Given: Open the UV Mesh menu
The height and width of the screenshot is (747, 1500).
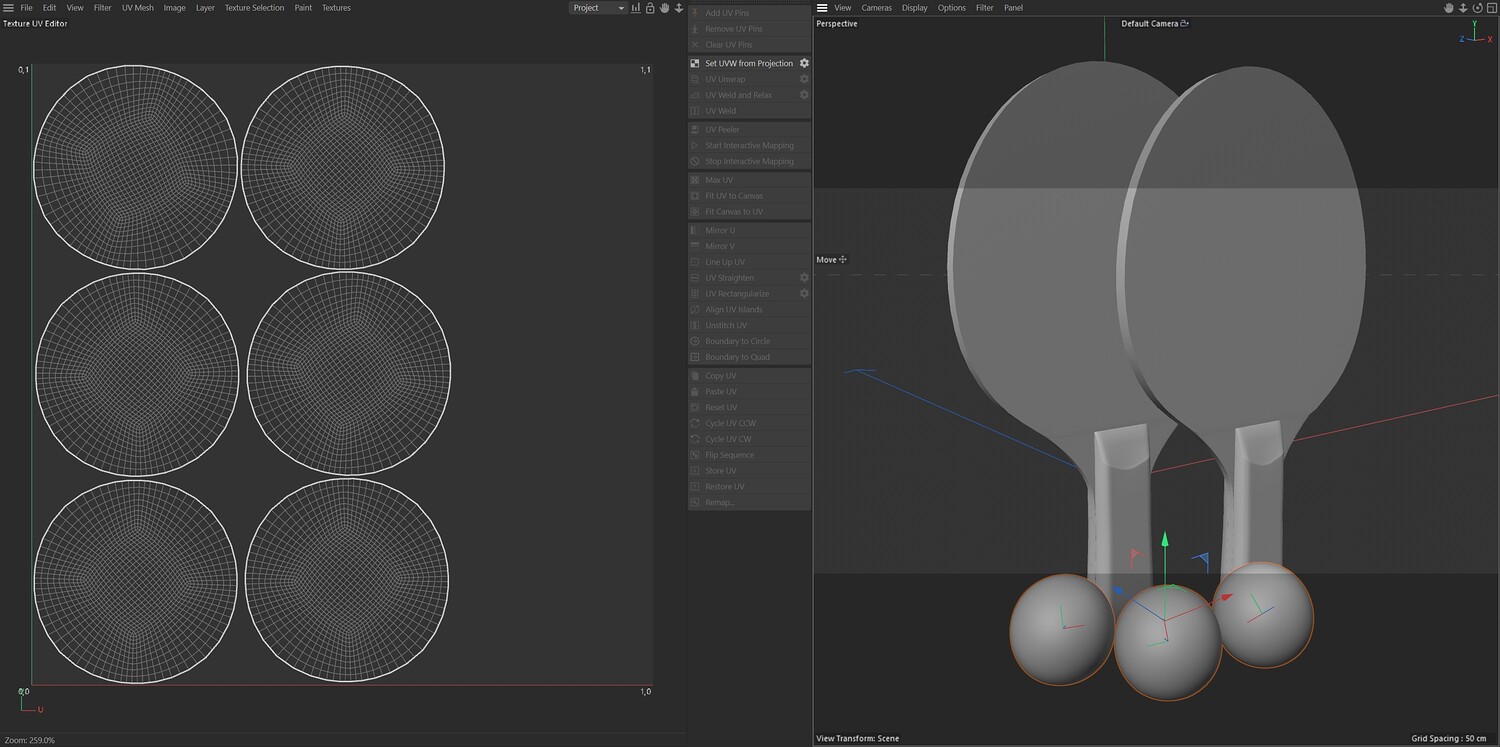Looking at the screenshot, I should click(x=138, y=8).
